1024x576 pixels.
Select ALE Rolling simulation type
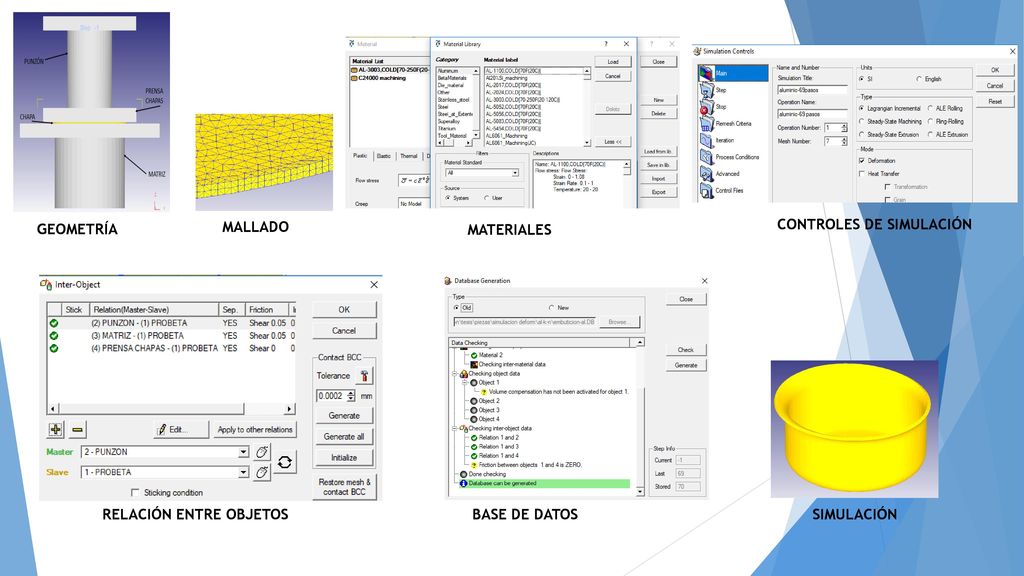coord(930,108)
